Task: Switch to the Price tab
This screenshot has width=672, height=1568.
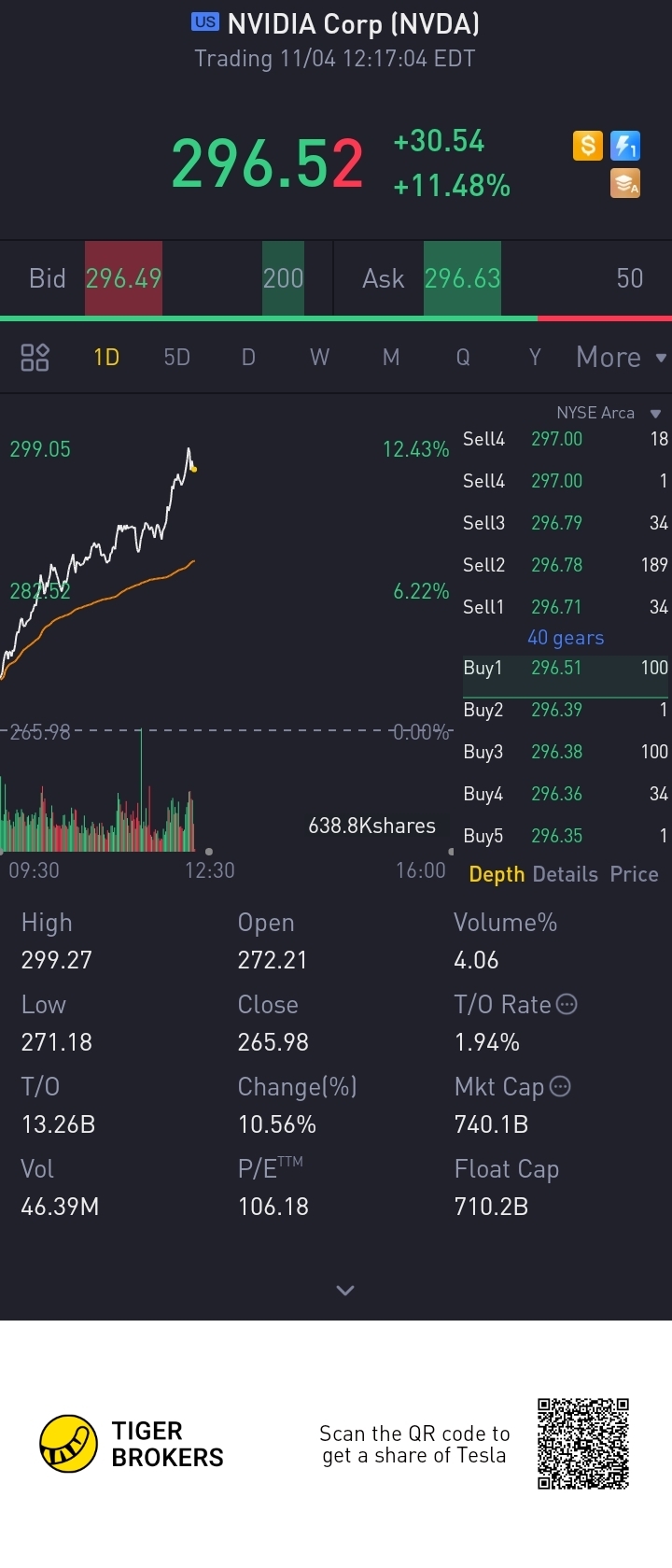Action: pyautogui.click(x=634, y=874)
